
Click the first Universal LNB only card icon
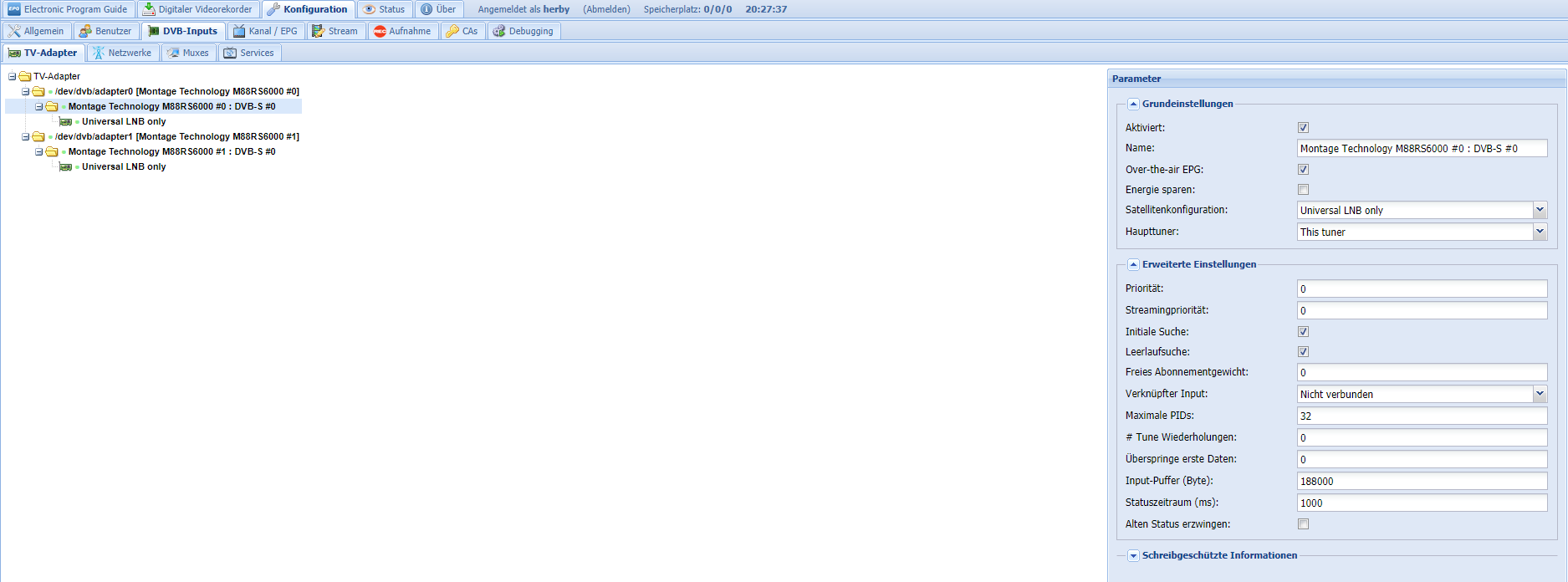tap(66, 121)
